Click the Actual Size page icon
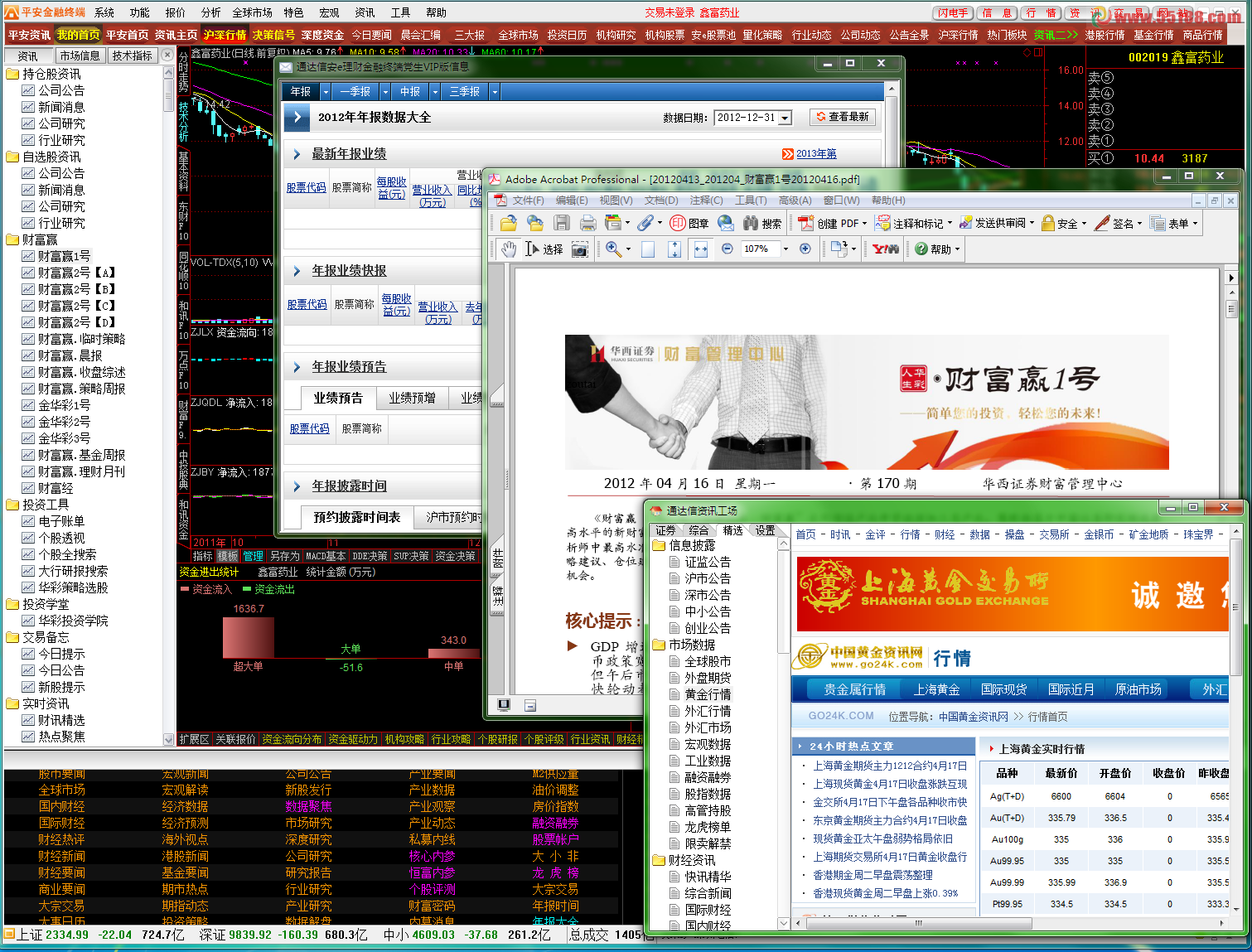The width and height of the screenshot is (1252, 952). coord(648,249)
